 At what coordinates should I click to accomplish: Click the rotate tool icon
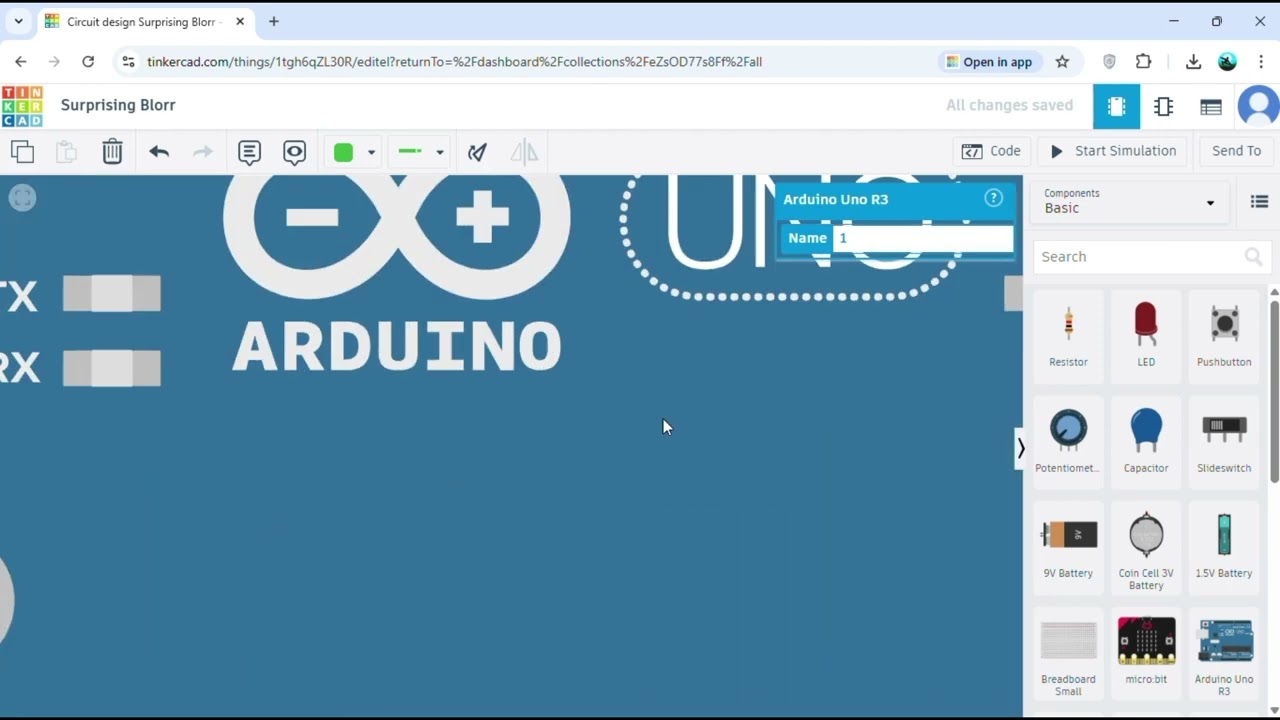click(x=477, y=152)
